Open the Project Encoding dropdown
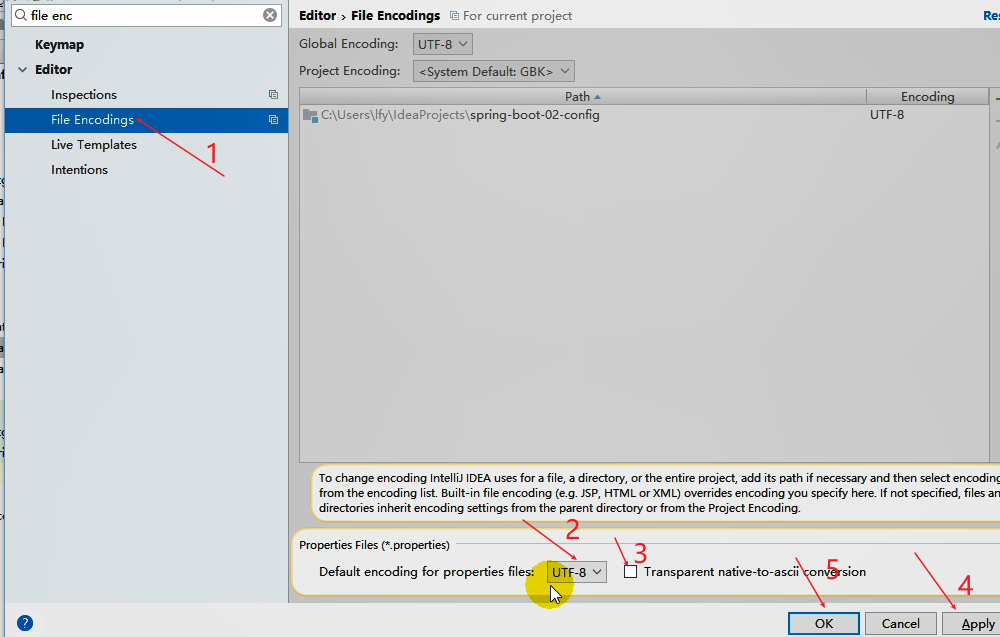The width and height of the screenshot is (1000, 637). [x=494, y=71]
